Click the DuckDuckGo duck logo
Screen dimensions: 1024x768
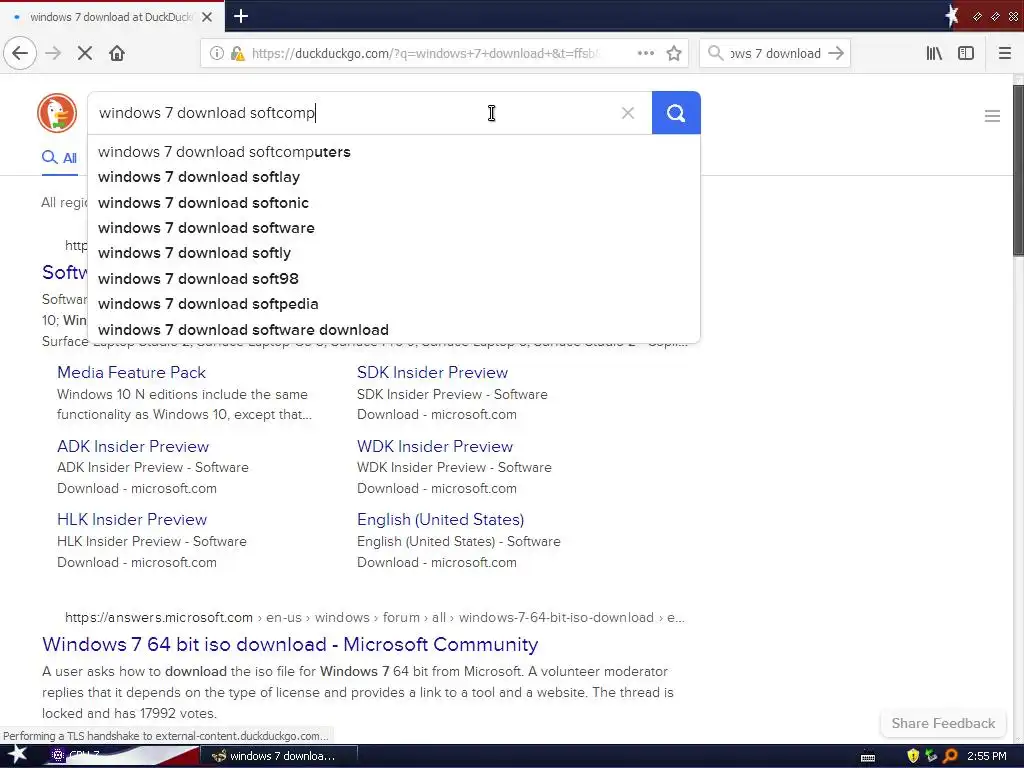(x=57, y=112)
